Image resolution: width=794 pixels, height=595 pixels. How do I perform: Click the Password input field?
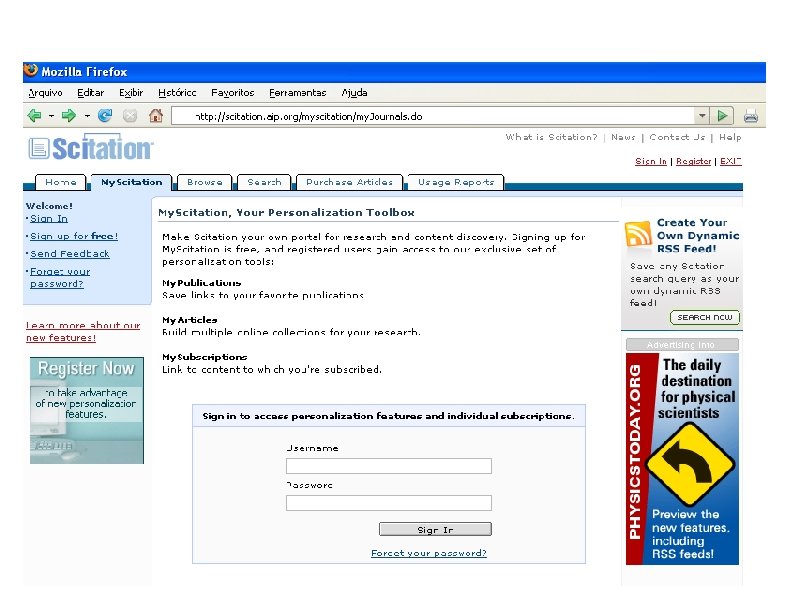(389, 503)
